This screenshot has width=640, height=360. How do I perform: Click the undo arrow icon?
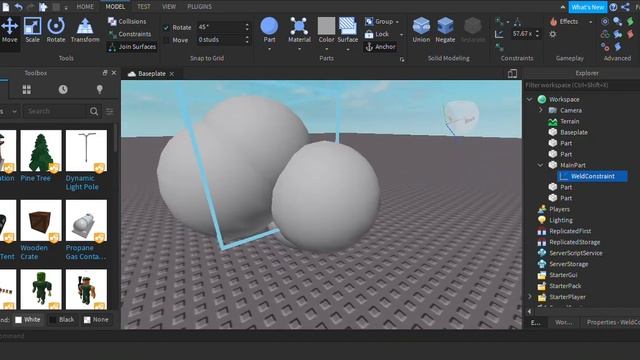coord(18,7)
